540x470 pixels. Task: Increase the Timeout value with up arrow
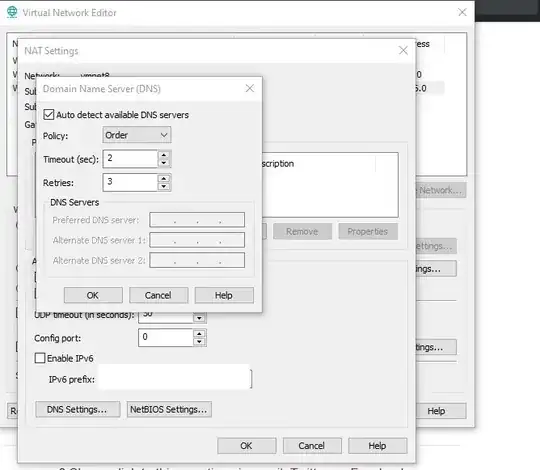pos(164,155)
